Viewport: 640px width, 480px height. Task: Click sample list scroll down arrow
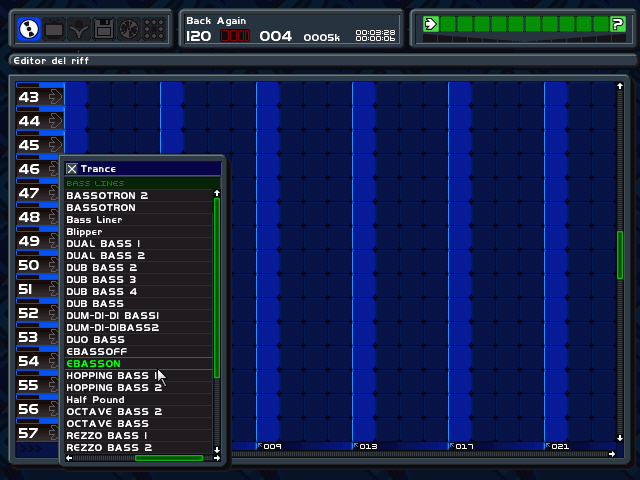(x=217, y=450)
